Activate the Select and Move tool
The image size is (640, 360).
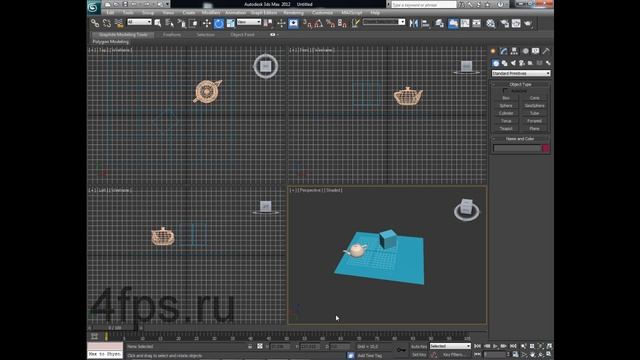coord(207,23)
